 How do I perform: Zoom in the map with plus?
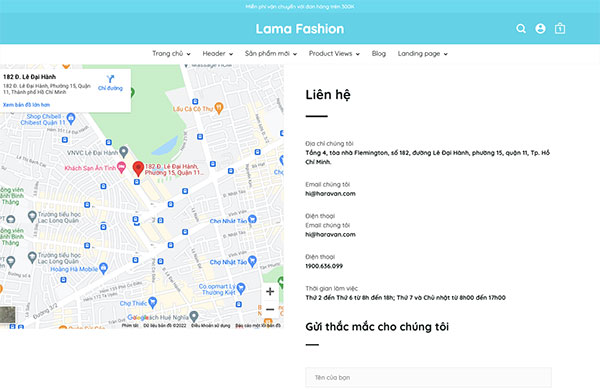[270, 291]
